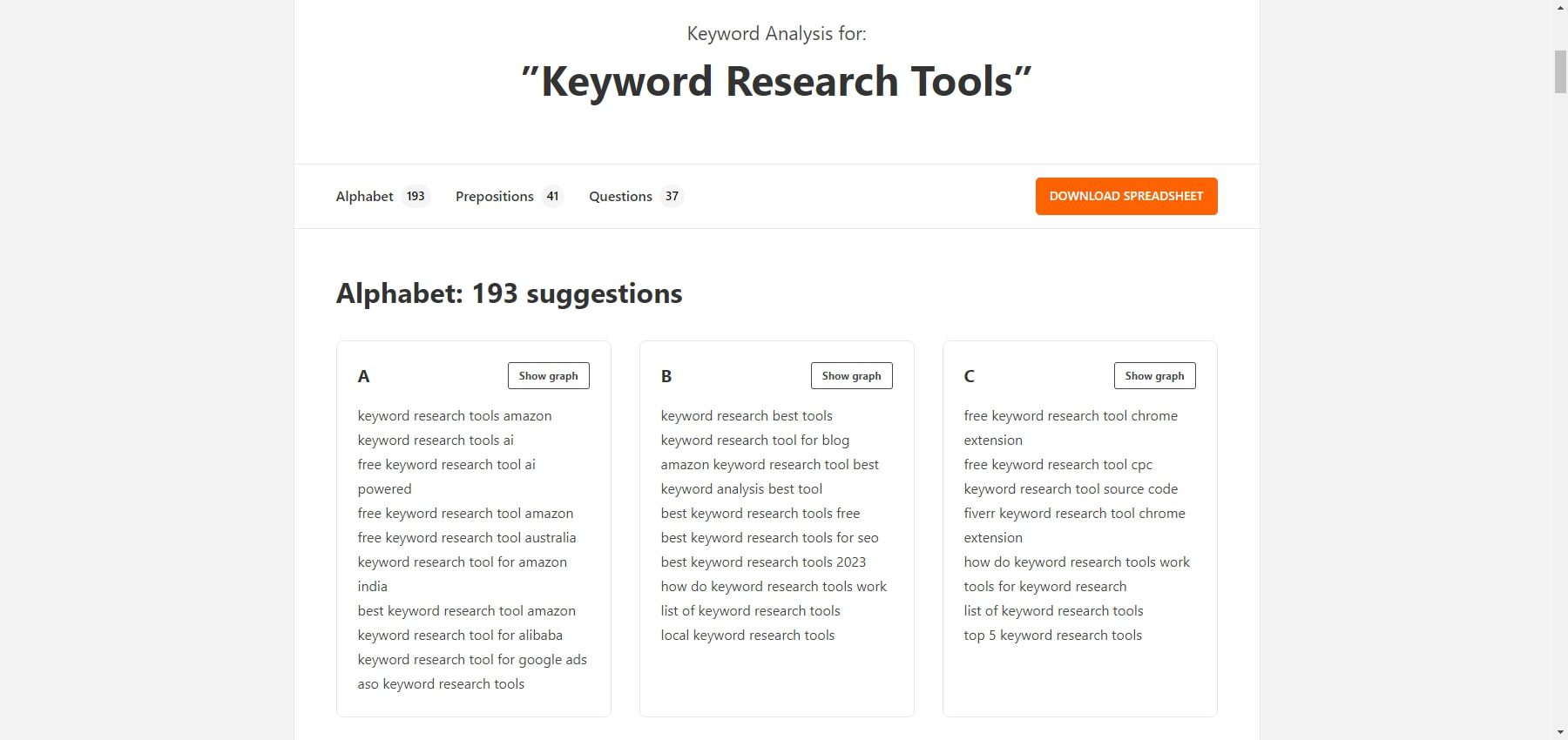Click 'keyword research tool for alibaba'
The height and width of the screenshot is (740, 1568).
(x=460, y=636)
